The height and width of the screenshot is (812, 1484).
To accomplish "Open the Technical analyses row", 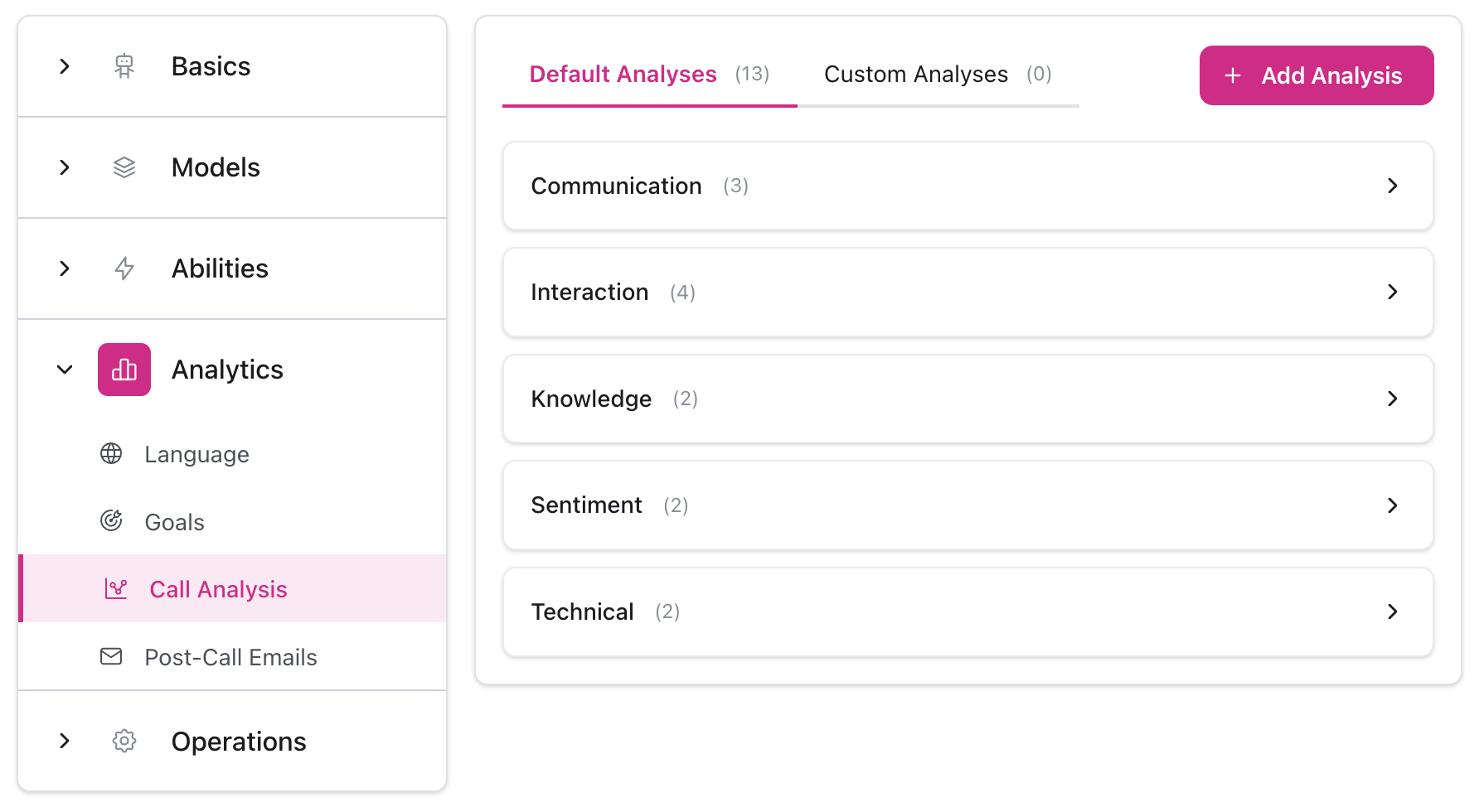I will tap(967, 611).
